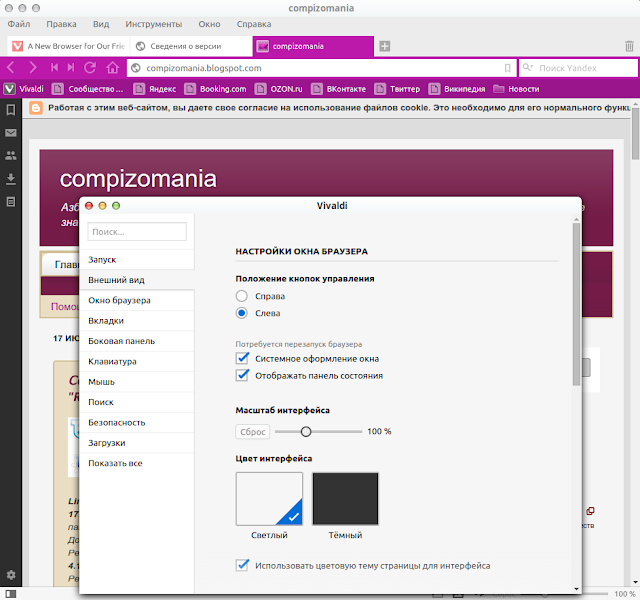Click Показать все in settings
The image size is (640, 600).
click(137, 463)
